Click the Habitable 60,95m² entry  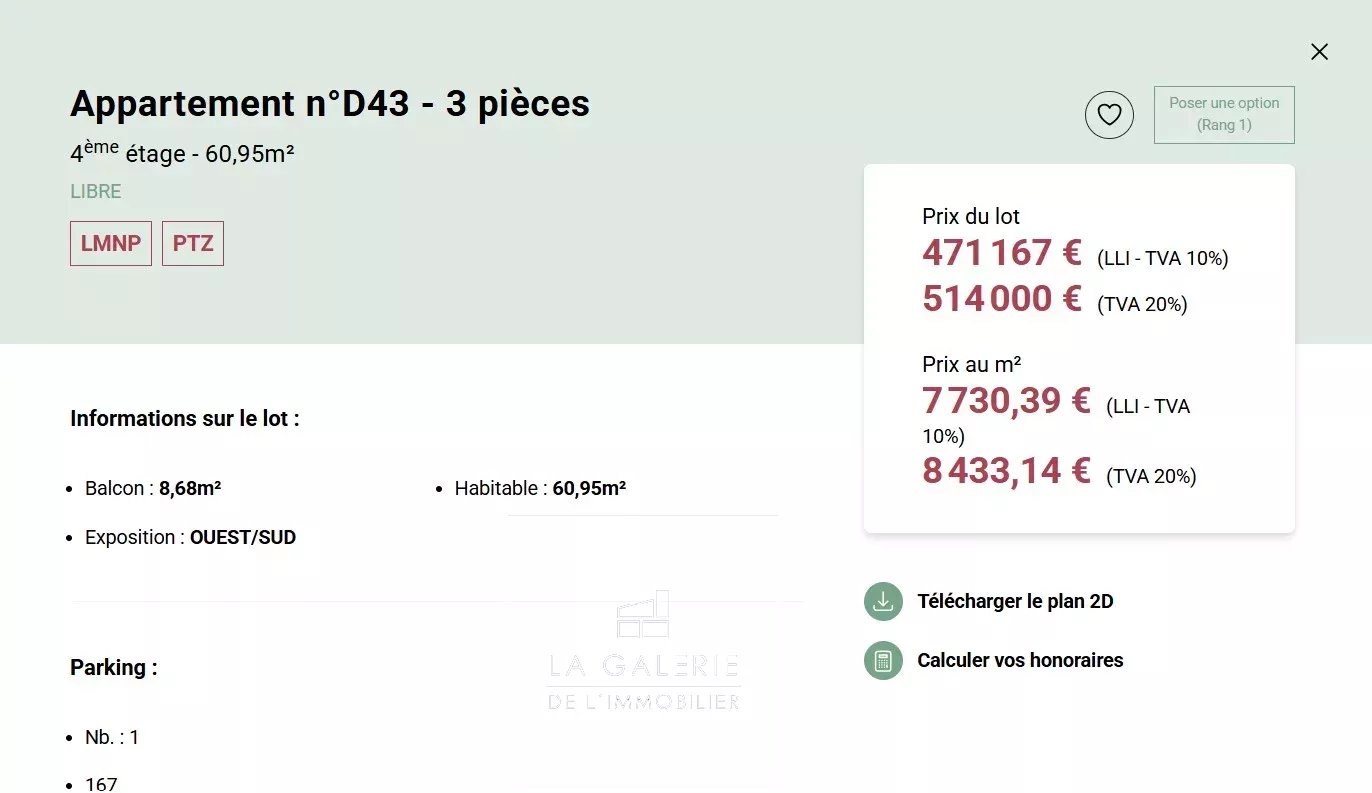coord(540,489)
